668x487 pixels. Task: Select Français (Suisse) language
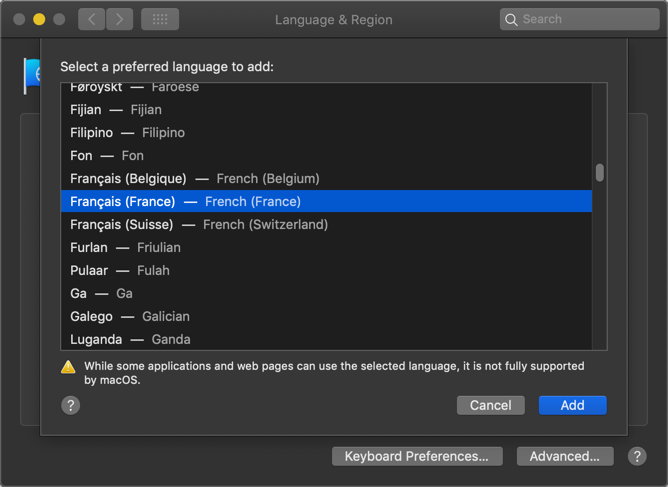click(x=199, y=224)
